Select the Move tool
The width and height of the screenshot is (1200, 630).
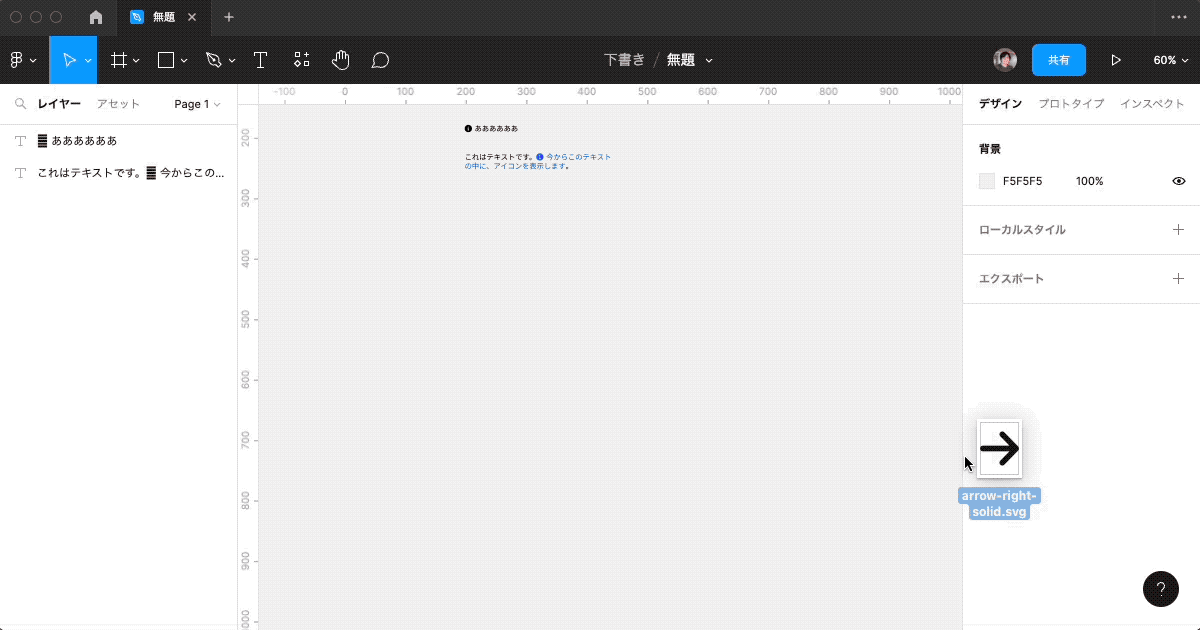[70, 60]
